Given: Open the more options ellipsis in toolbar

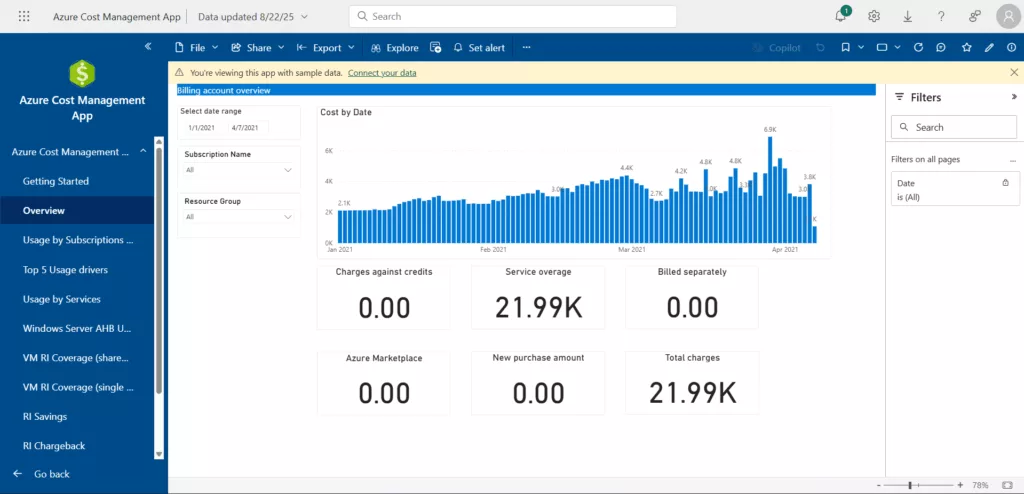Looking at the screenshot, I should (x=526, y=47).
